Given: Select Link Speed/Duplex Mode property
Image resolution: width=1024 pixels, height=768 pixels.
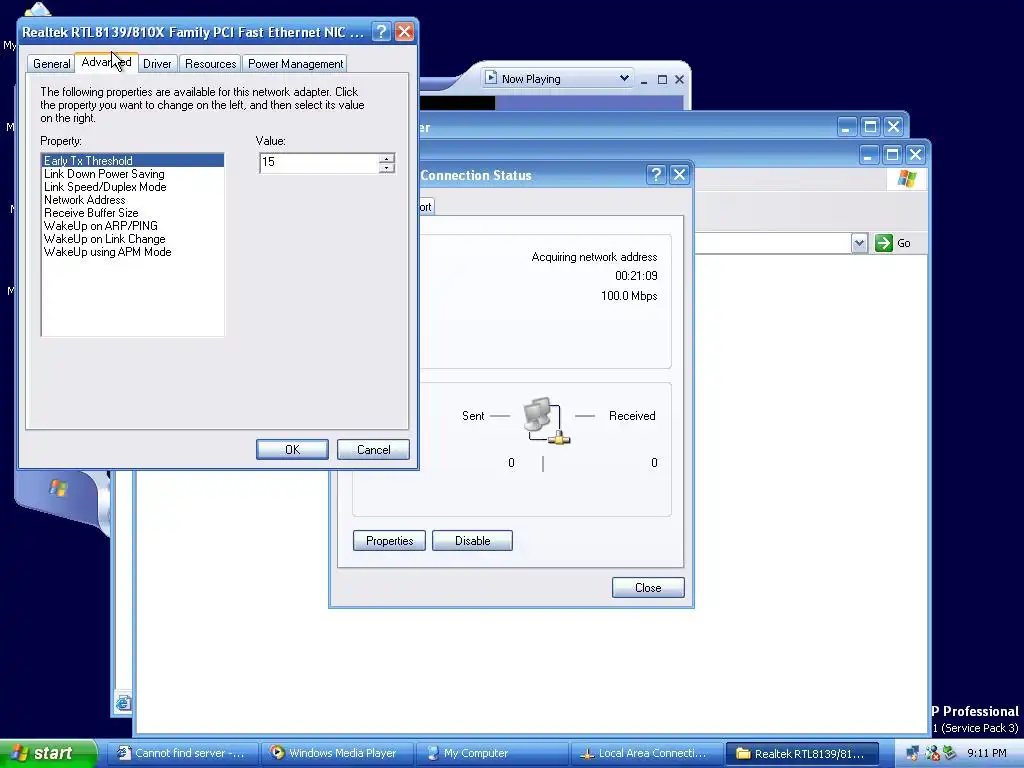Looking at the screenshot, I should (x=133, y=187).
